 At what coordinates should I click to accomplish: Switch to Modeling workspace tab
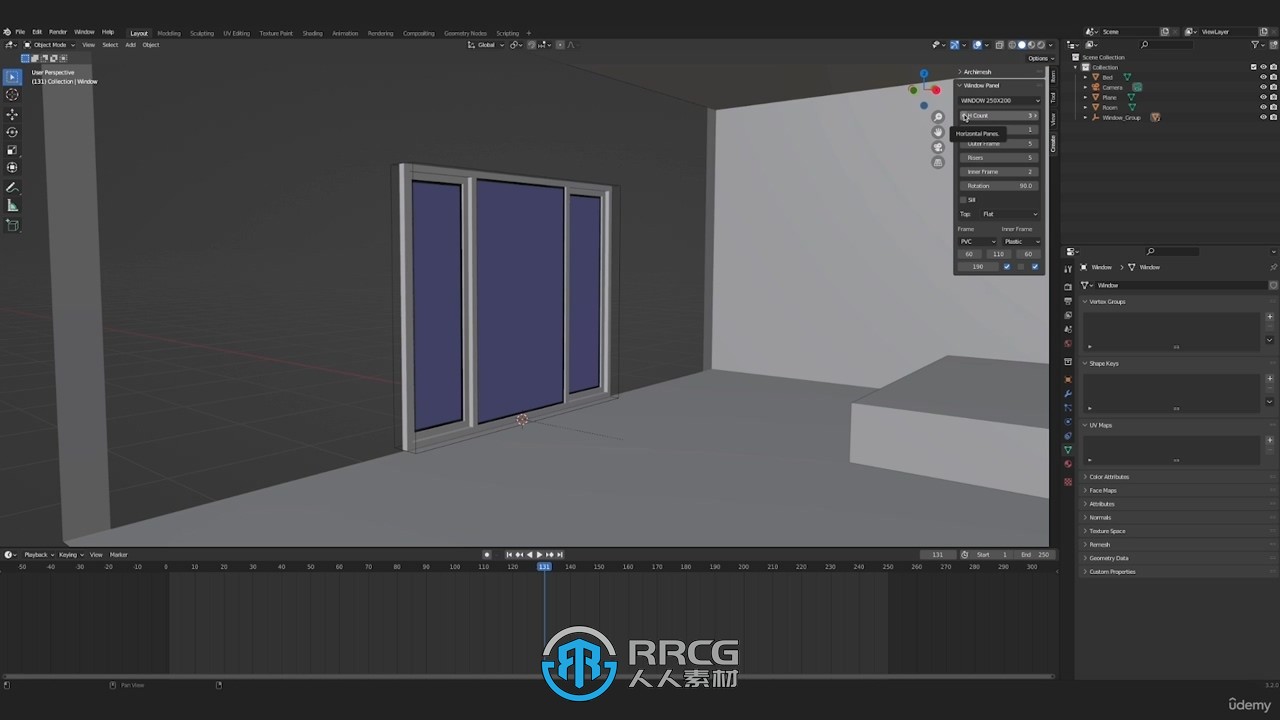pyautogui.click(x=169, y=33)
